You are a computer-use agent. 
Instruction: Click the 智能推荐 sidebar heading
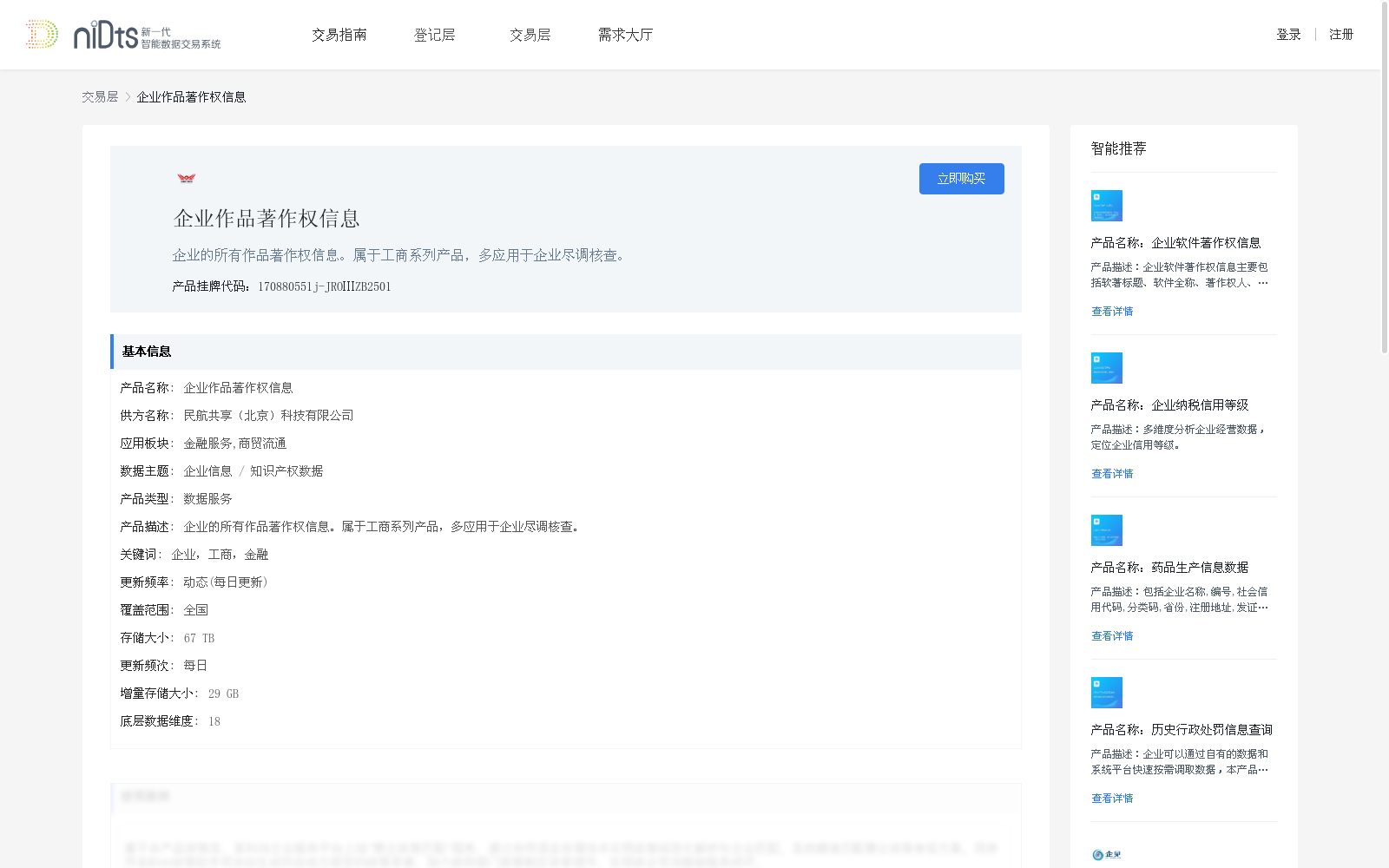1118,148
